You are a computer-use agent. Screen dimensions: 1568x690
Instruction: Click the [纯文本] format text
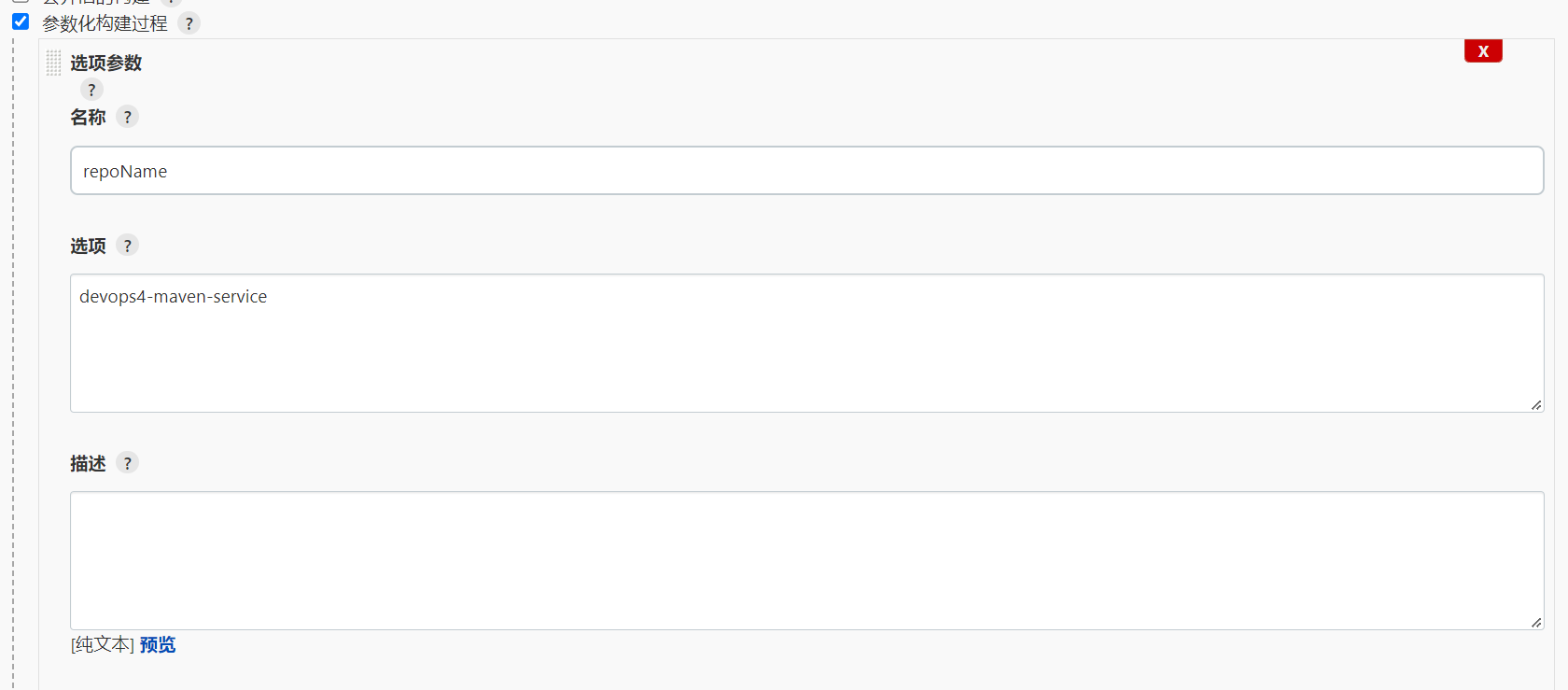[x=103, y=645]
